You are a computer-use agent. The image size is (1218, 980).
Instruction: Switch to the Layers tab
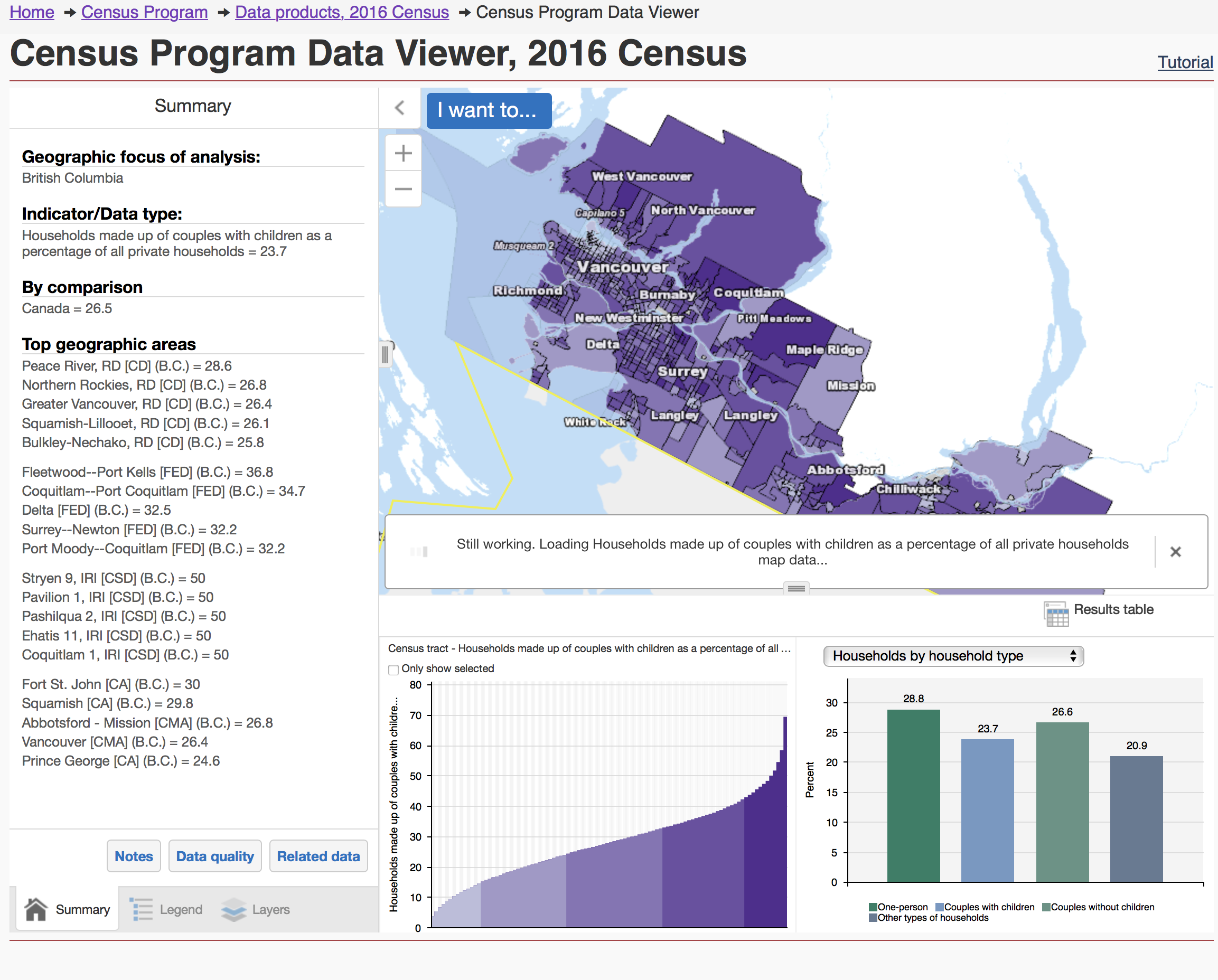tap(270, 909)
